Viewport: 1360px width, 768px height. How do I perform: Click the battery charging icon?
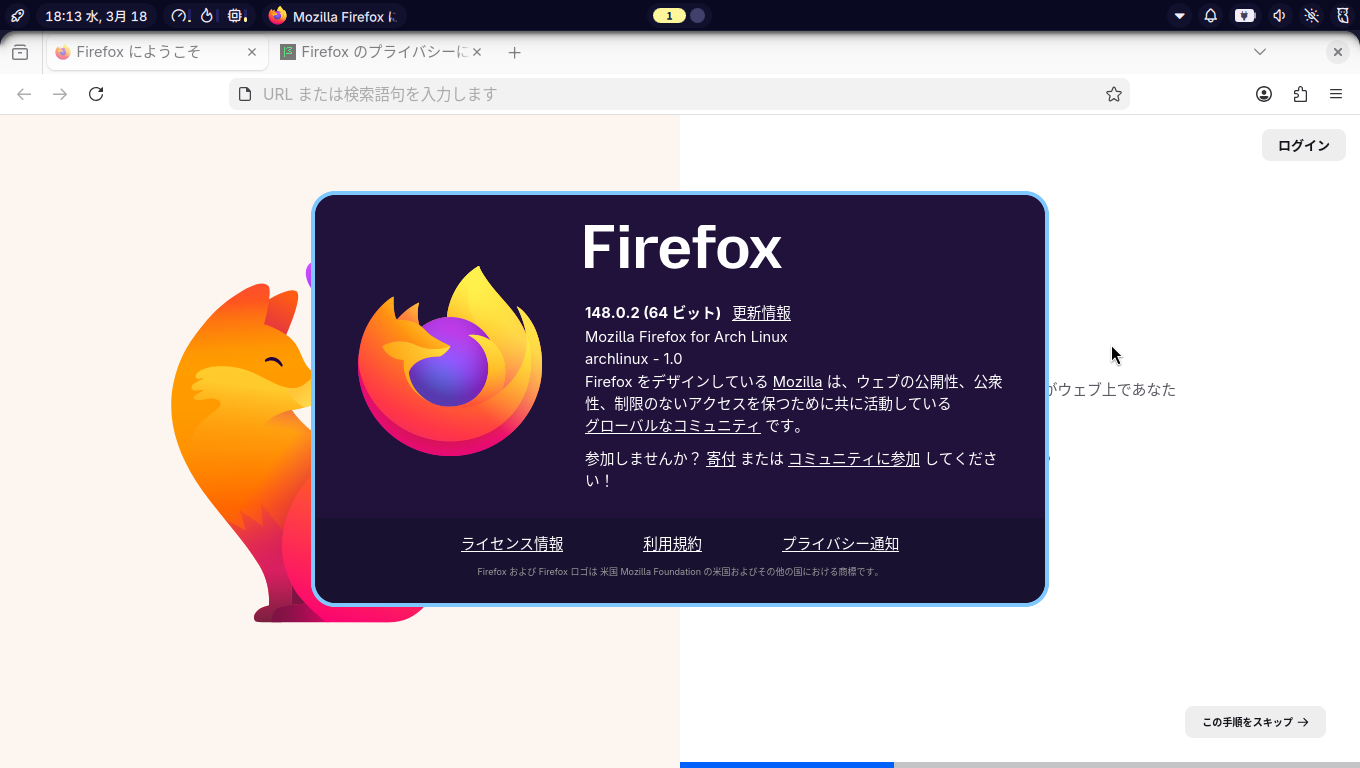pyautogui.click(x=1245, y=16)
